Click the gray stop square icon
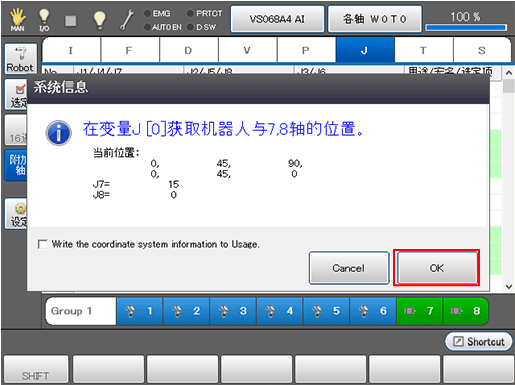Screen dimensions: 515x385 coord(71,21)
